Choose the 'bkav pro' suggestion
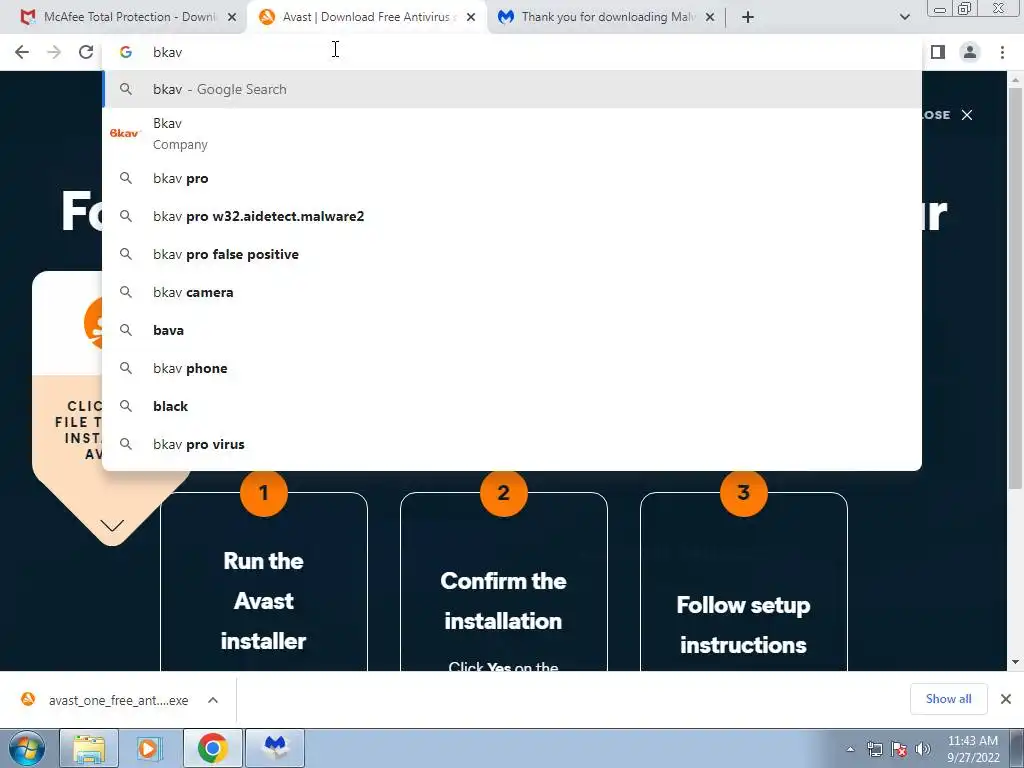The width and height of the screenshot is (1024, 768). 512,178
